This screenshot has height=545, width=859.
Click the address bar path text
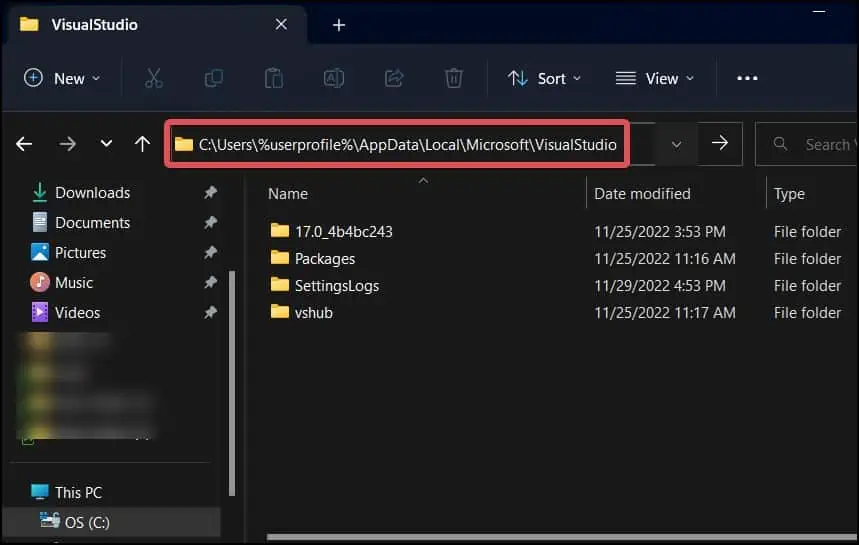tap(408, 145)
